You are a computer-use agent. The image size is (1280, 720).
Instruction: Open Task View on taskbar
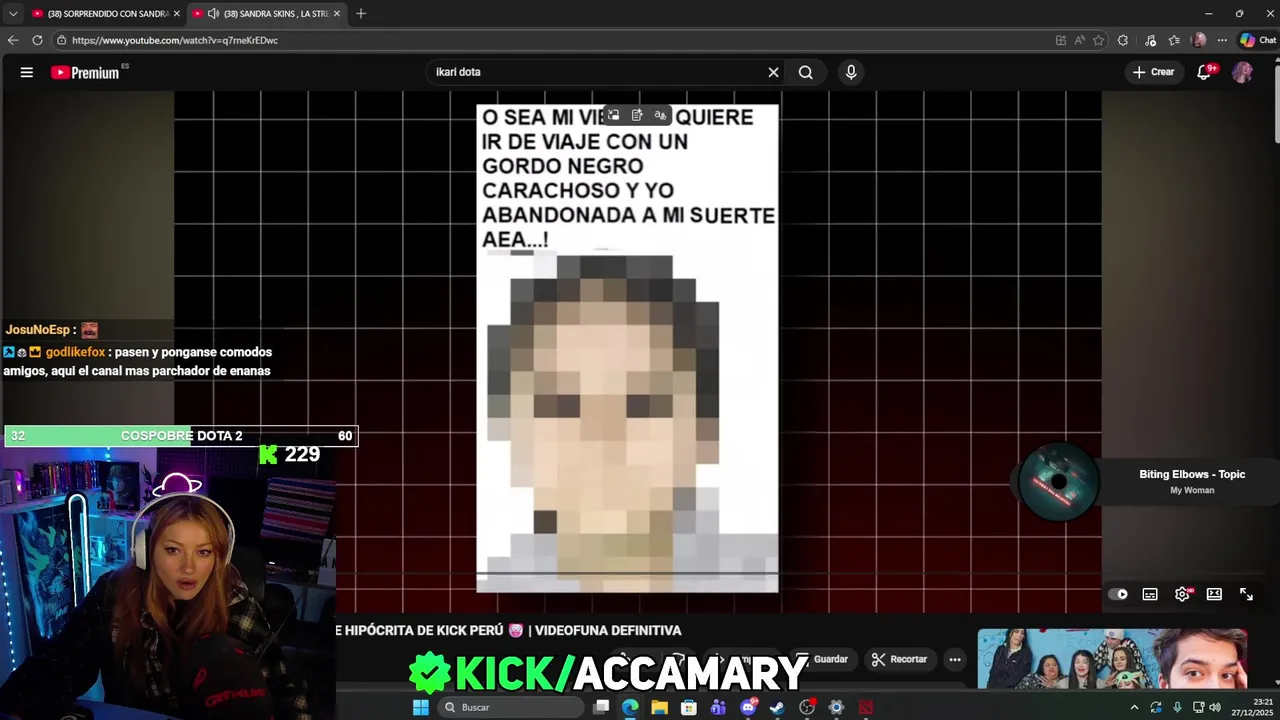(601, 707)
